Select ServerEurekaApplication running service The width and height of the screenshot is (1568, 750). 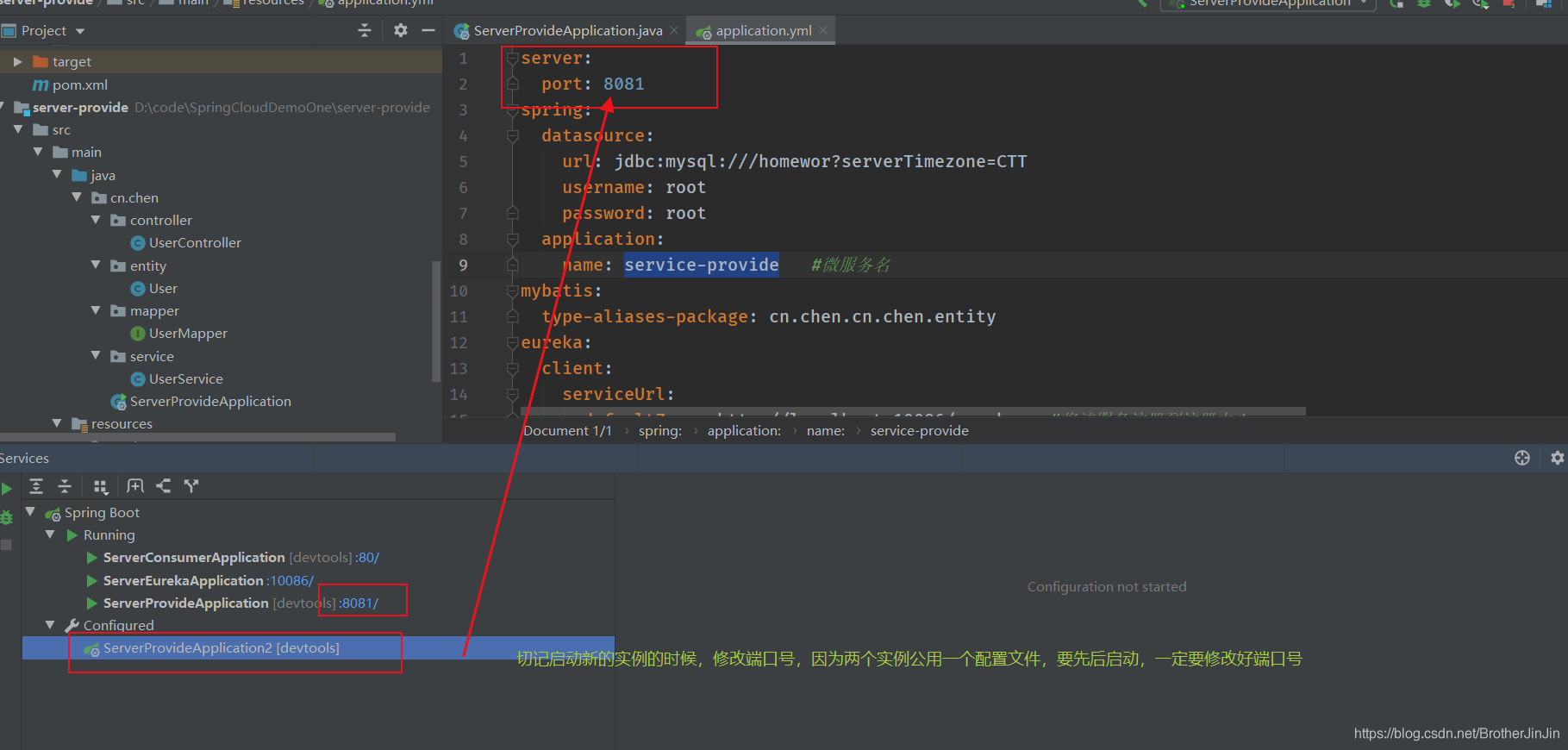[183, 581]
